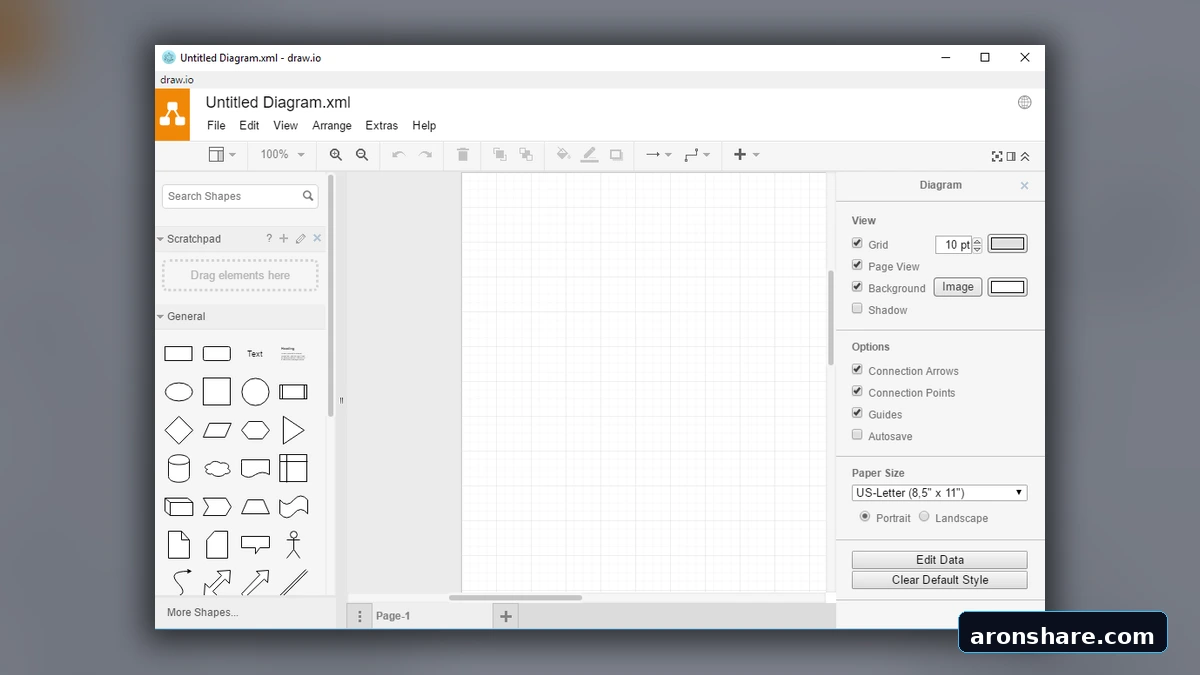Collapse the General shapes section
Screen dimensions: 1200x675
click(160, 317)
